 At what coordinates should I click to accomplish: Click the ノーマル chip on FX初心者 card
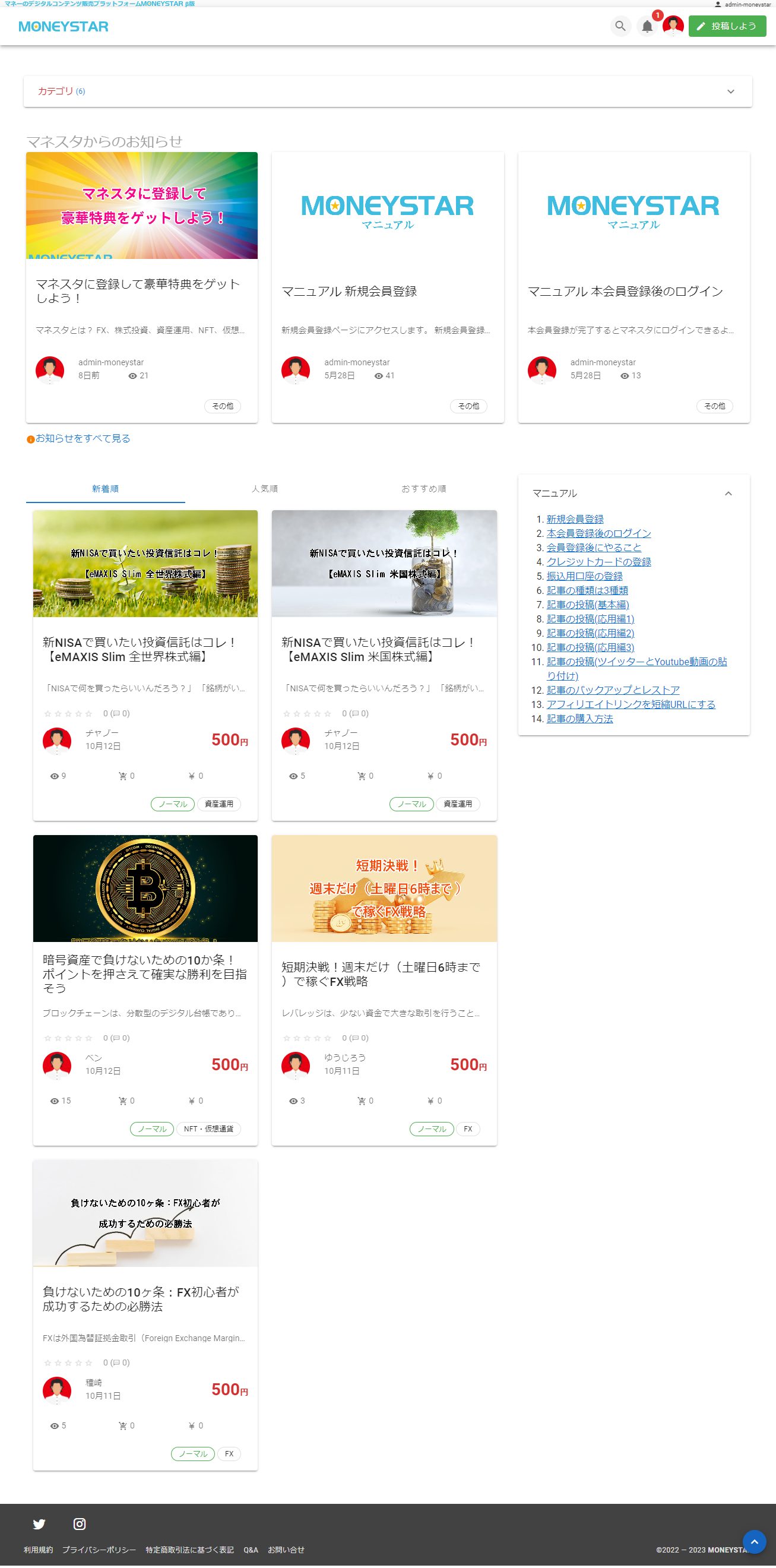[193, 1455]
